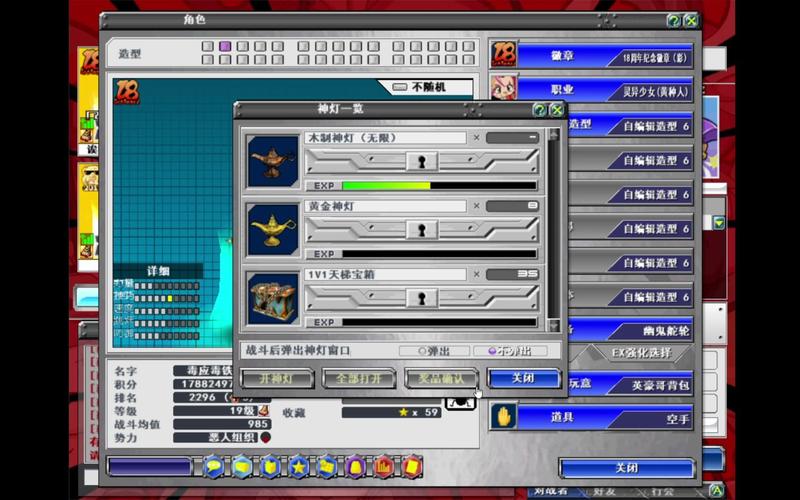
Task: Open help in the 神灯一览 dialog
Action: 539,110
